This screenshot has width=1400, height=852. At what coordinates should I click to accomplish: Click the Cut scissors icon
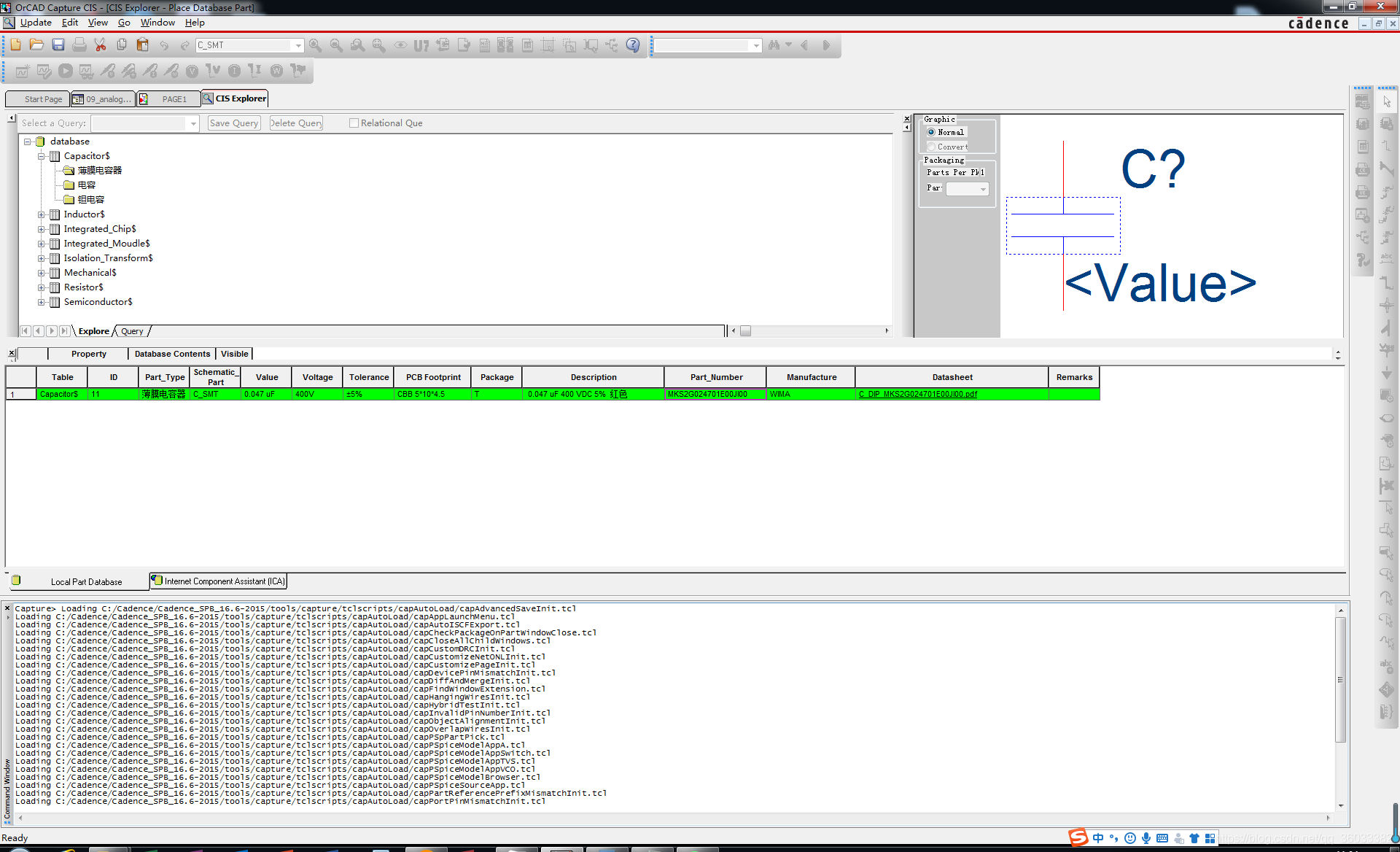click(x=101, y=45)
